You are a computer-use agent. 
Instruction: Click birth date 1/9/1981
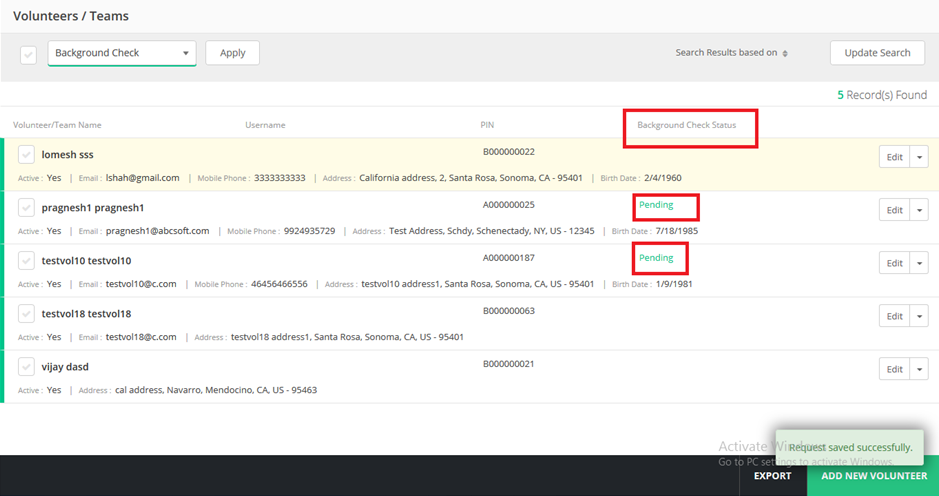coord(674,284)
